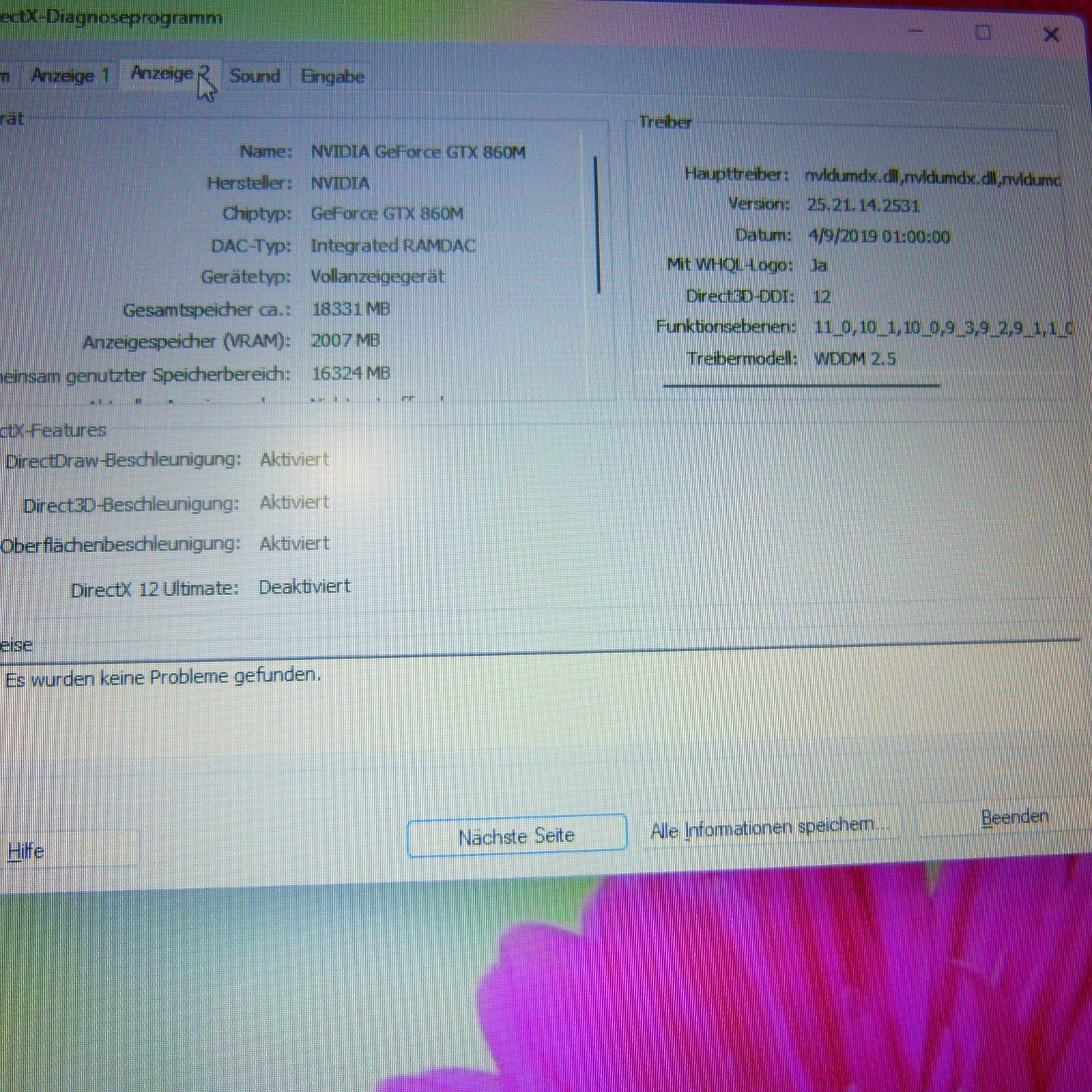This screenshot has height=1092, width=1092.
Task: Open the Eingabe tab
Action: pos(332,76)
